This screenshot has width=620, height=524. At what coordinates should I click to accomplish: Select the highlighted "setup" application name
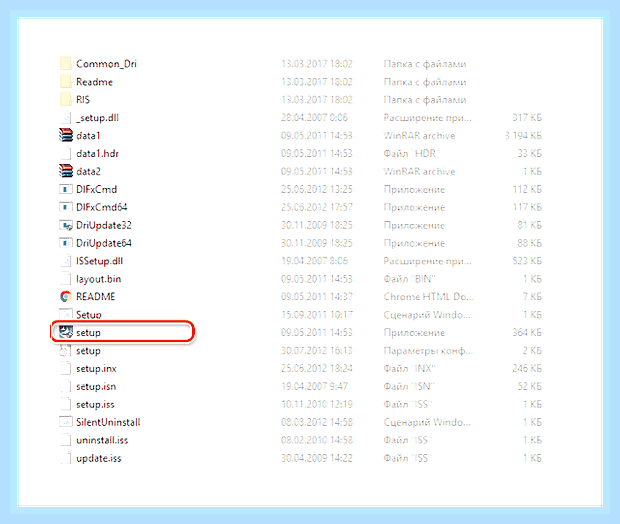pyautogui.click(x=88, y=333)
